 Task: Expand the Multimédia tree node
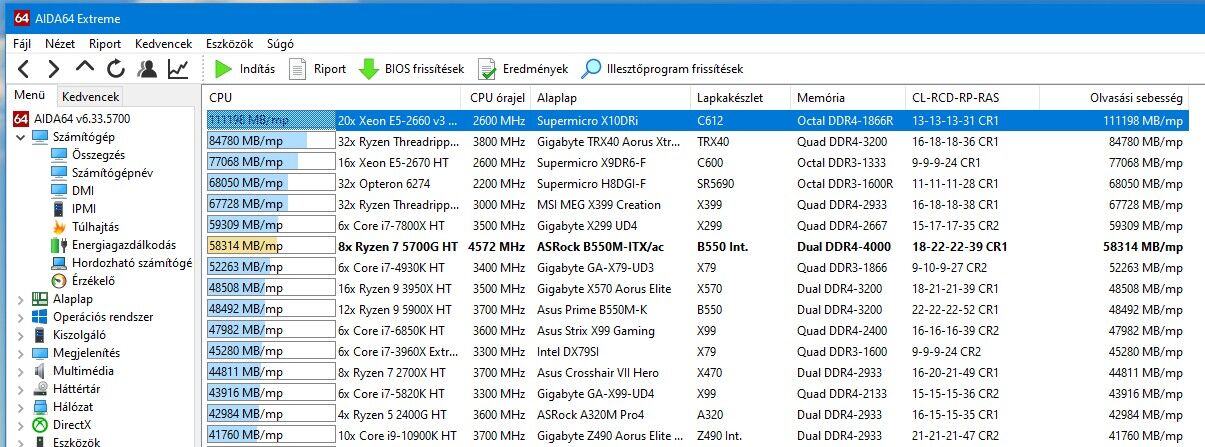pos(21,371)
